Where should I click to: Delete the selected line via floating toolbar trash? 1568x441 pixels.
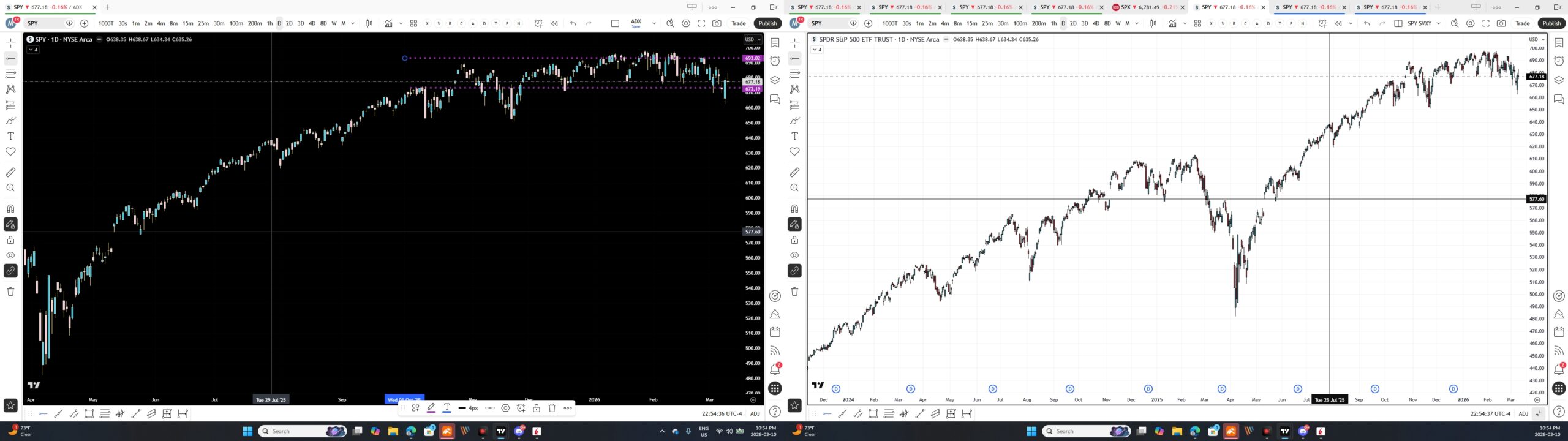tap(552, 408)
